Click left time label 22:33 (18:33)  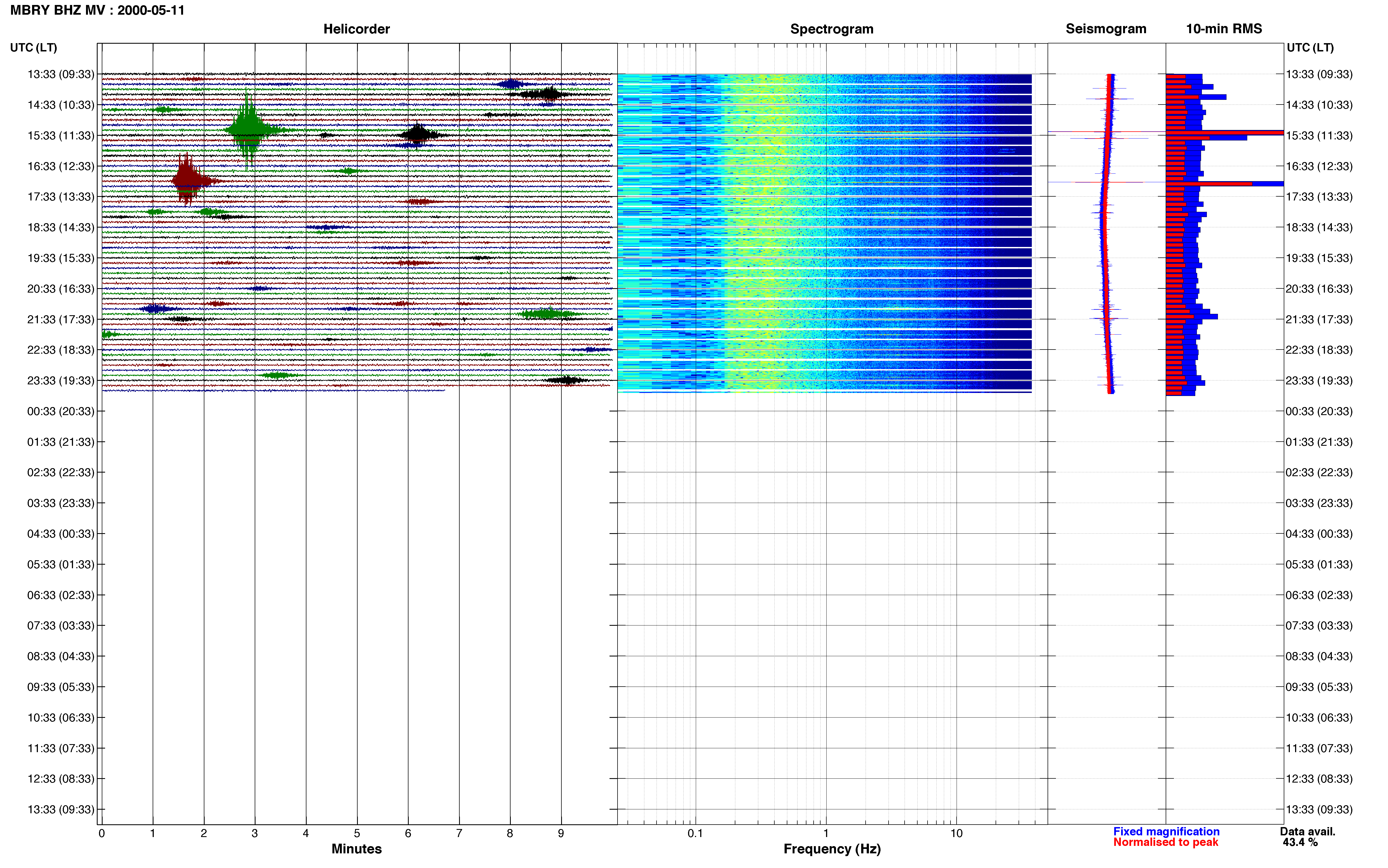click(61, 350)
